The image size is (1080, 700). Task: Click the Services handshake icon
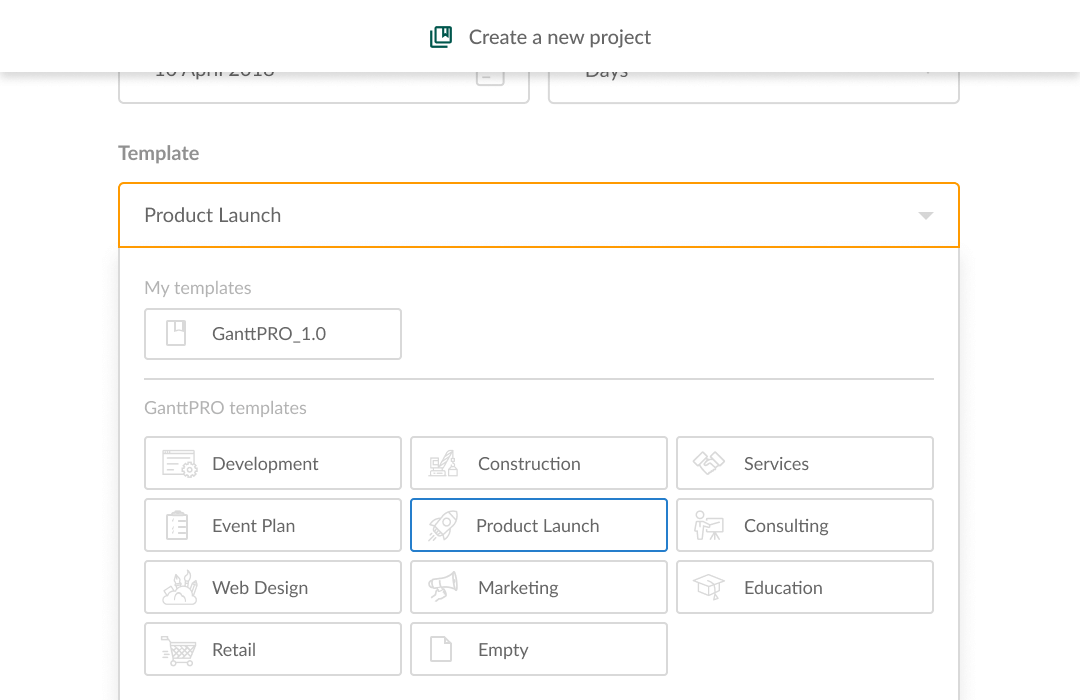pos(709,463)
